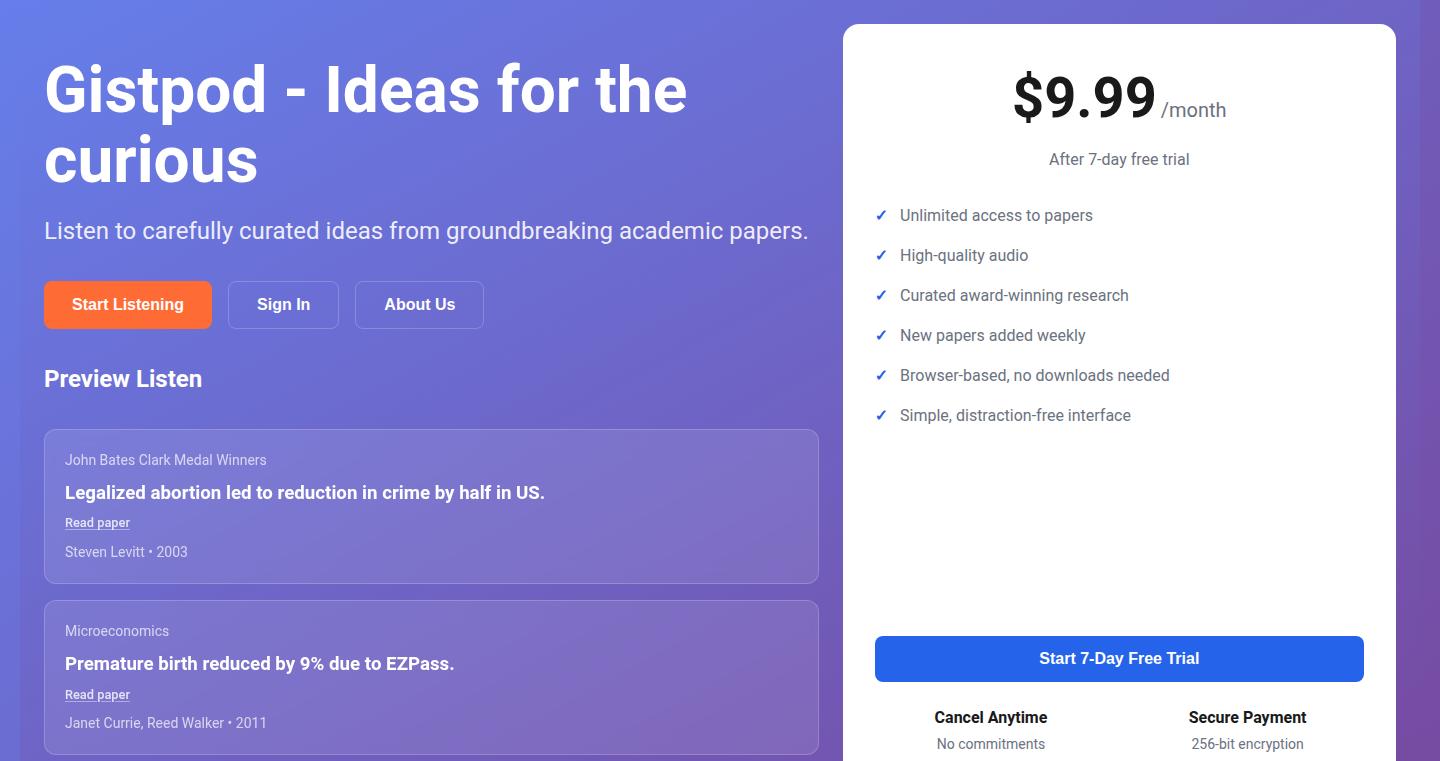Open the About Us page
The image size is (1440, 761).
419,305
